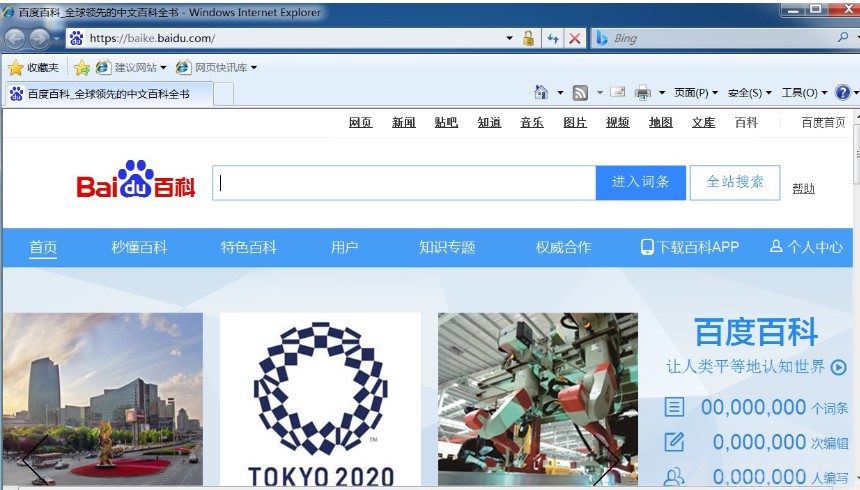Select the 首页 nav item
The height and width of the screenshot is (490, 860).
click(43, 247)
